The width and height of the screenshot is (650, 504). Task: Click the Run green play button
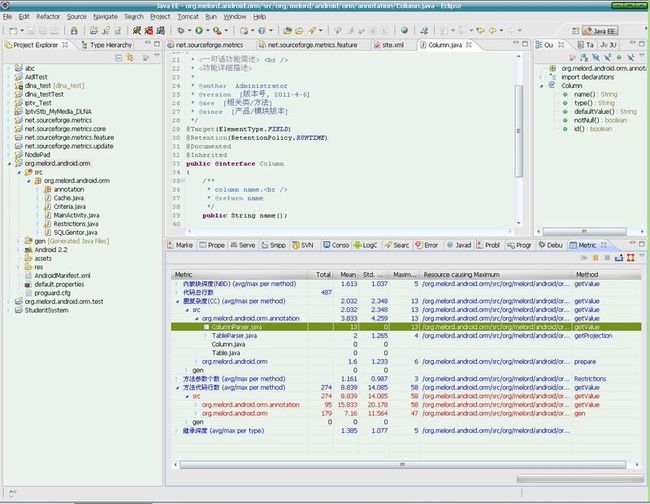(199, 31)
